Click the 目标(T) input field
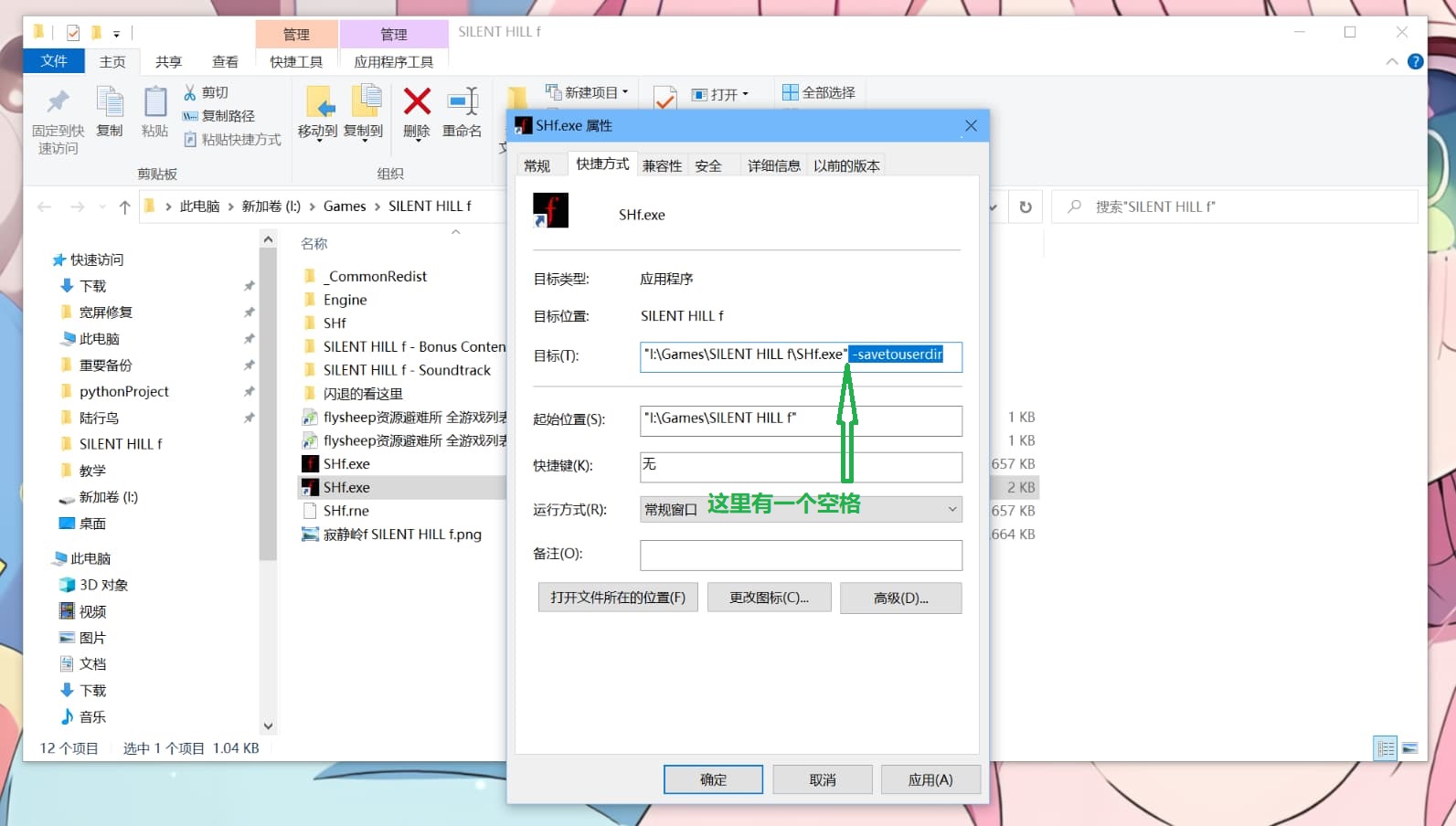 point(801,355)
